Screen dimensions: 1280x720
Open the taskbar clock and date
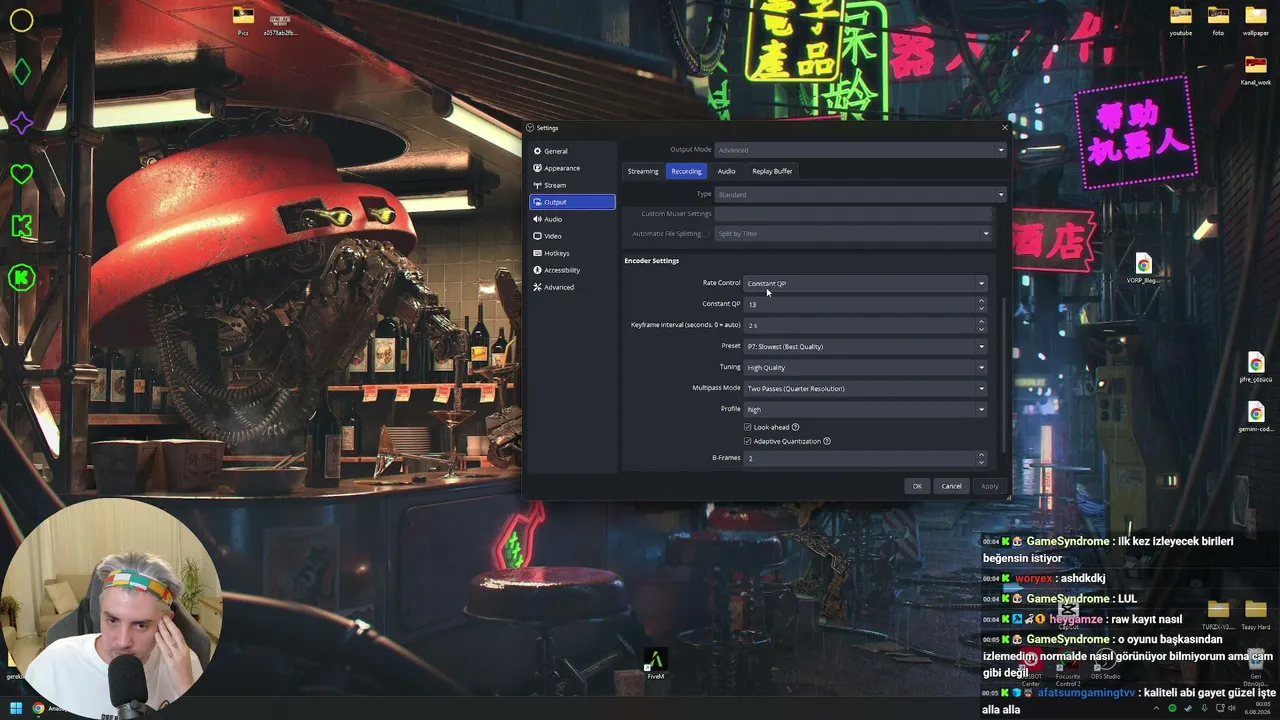point(1259,708)
